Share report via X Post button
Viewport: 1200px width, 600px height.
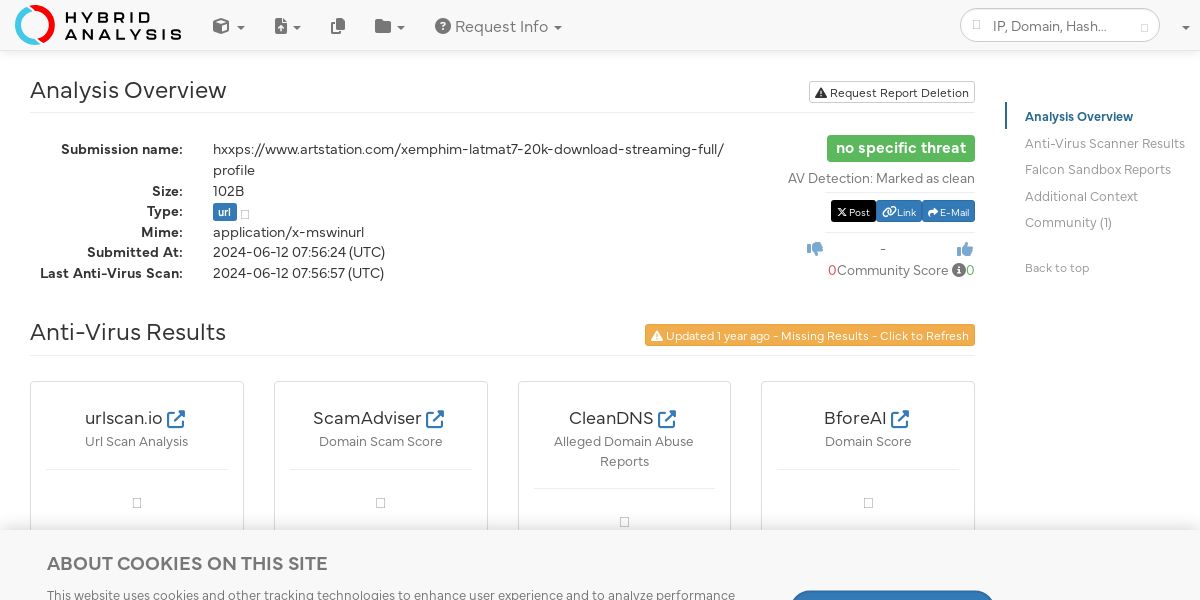coord(853,212)
